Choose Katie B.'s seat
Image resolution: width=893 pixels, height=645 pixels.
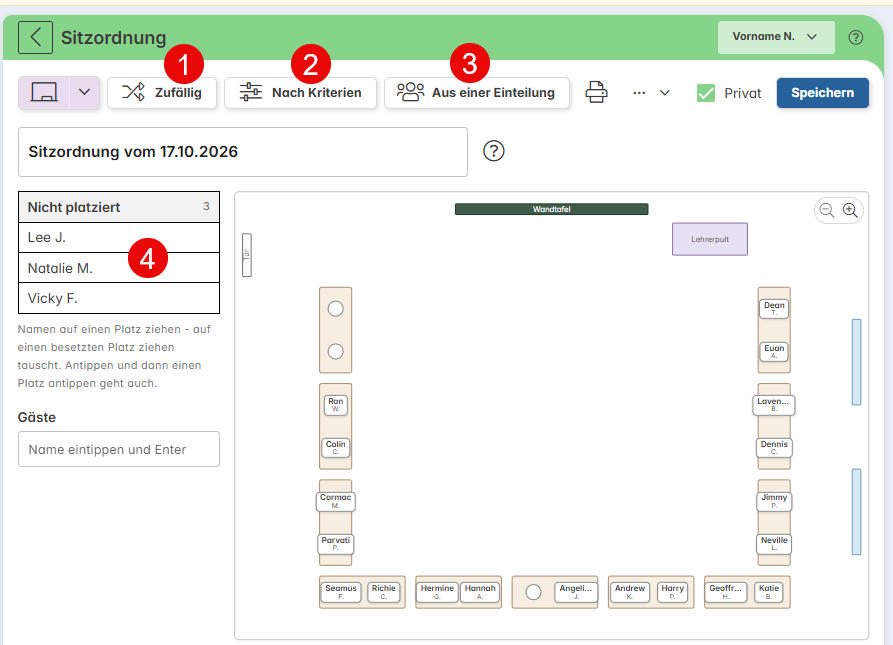(769, 592)
